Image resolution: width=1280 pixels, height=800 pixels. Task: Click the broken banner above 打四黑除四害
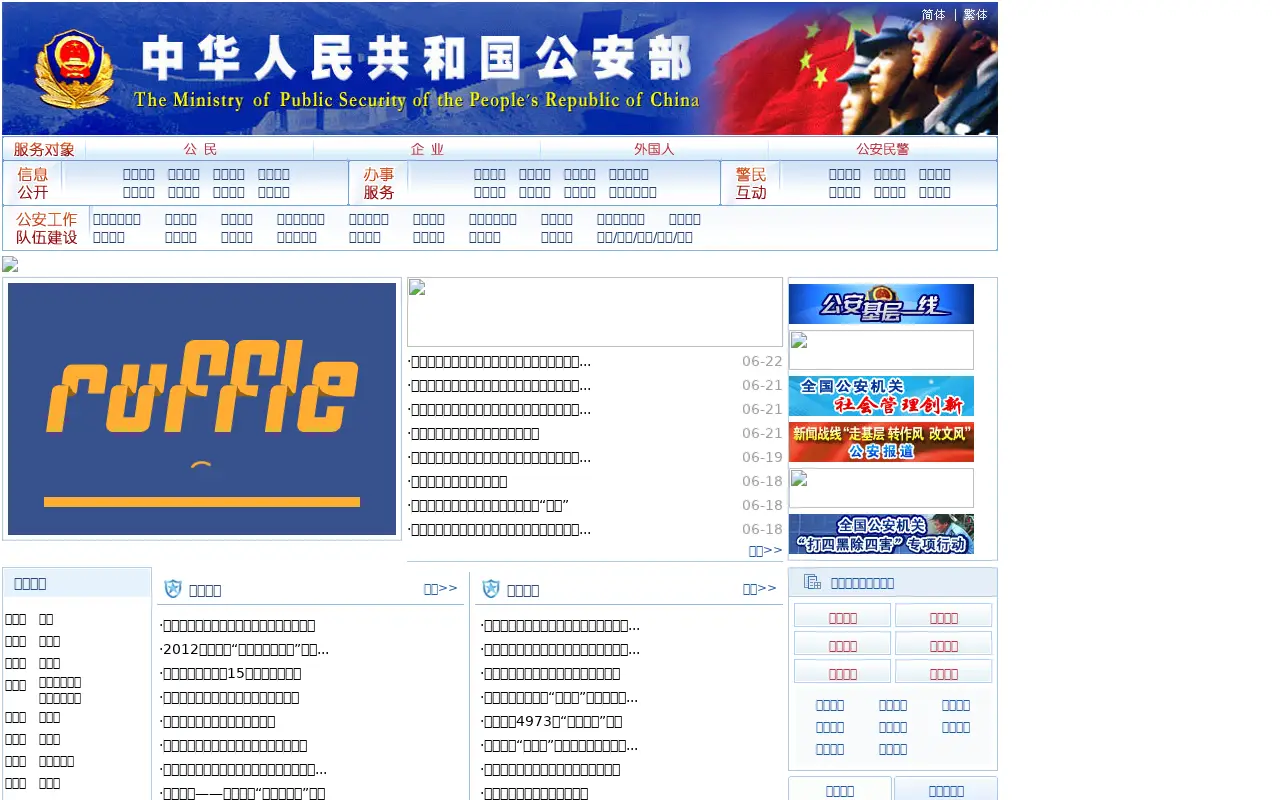881,488
